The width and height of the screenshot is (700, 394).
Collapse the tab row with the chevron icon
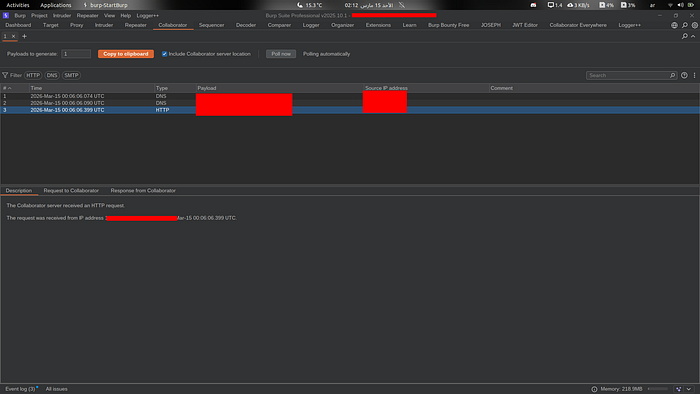coord(693,36)
